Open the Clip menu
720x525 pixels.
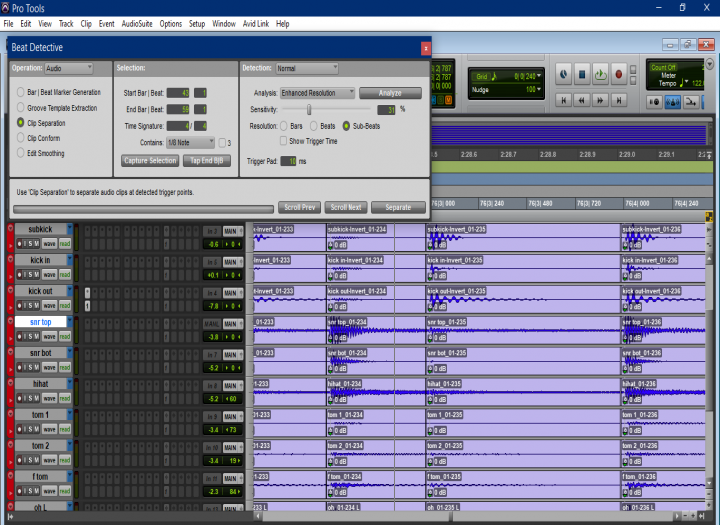(x=86, y=24)
